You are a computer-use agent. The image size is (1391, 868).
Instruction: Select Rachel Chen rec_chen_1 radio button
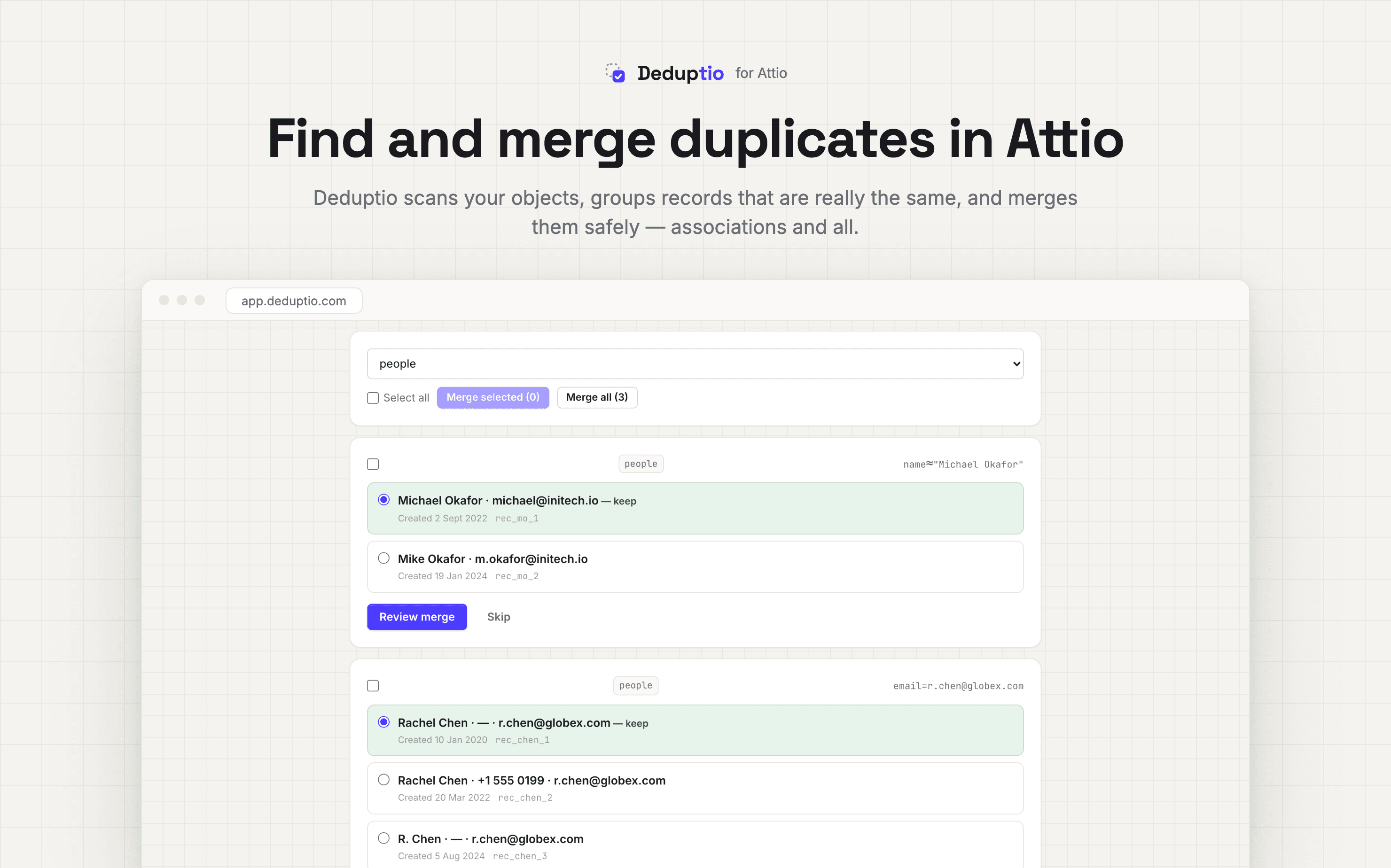click(383, 721)
